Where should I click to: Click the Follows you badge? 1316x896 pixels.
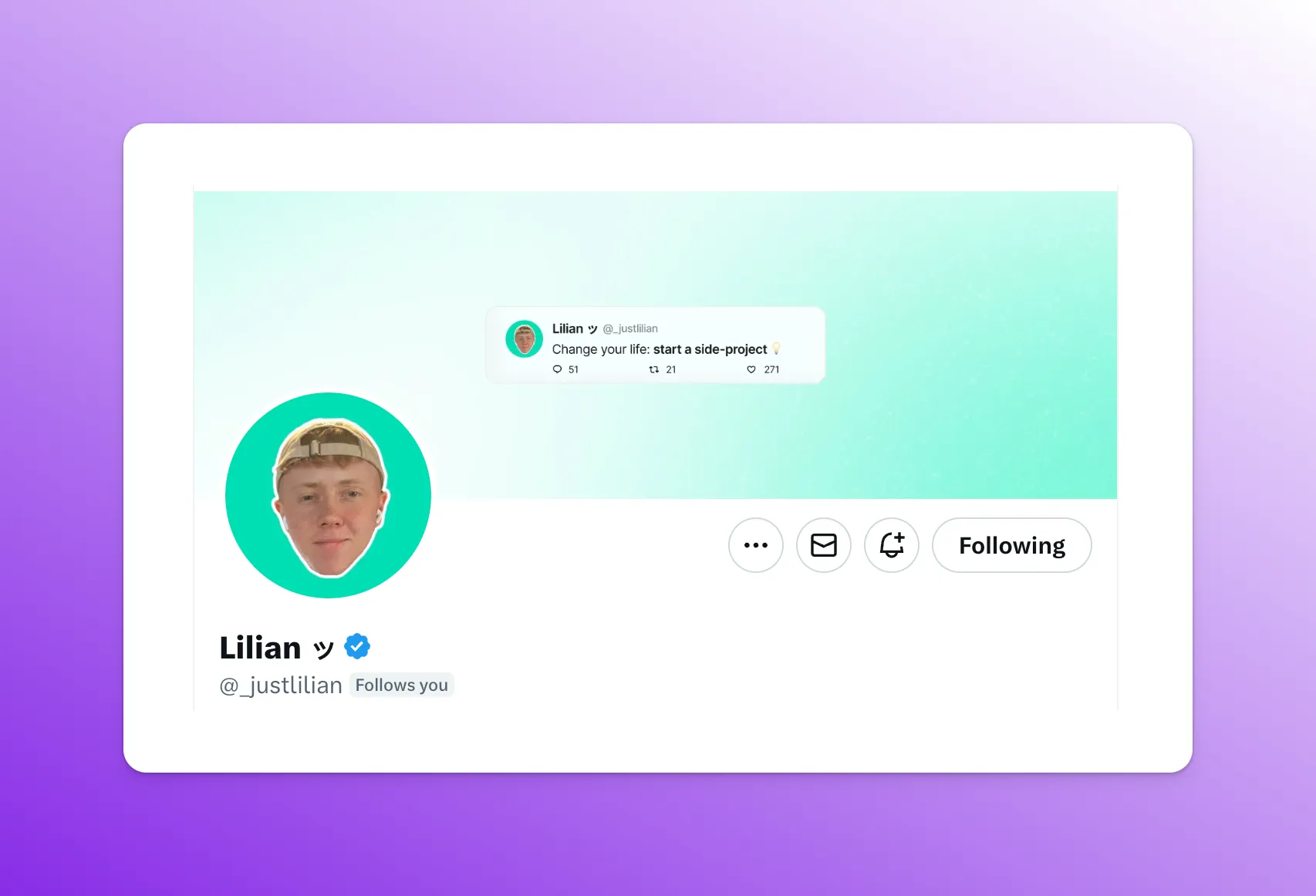402,685
